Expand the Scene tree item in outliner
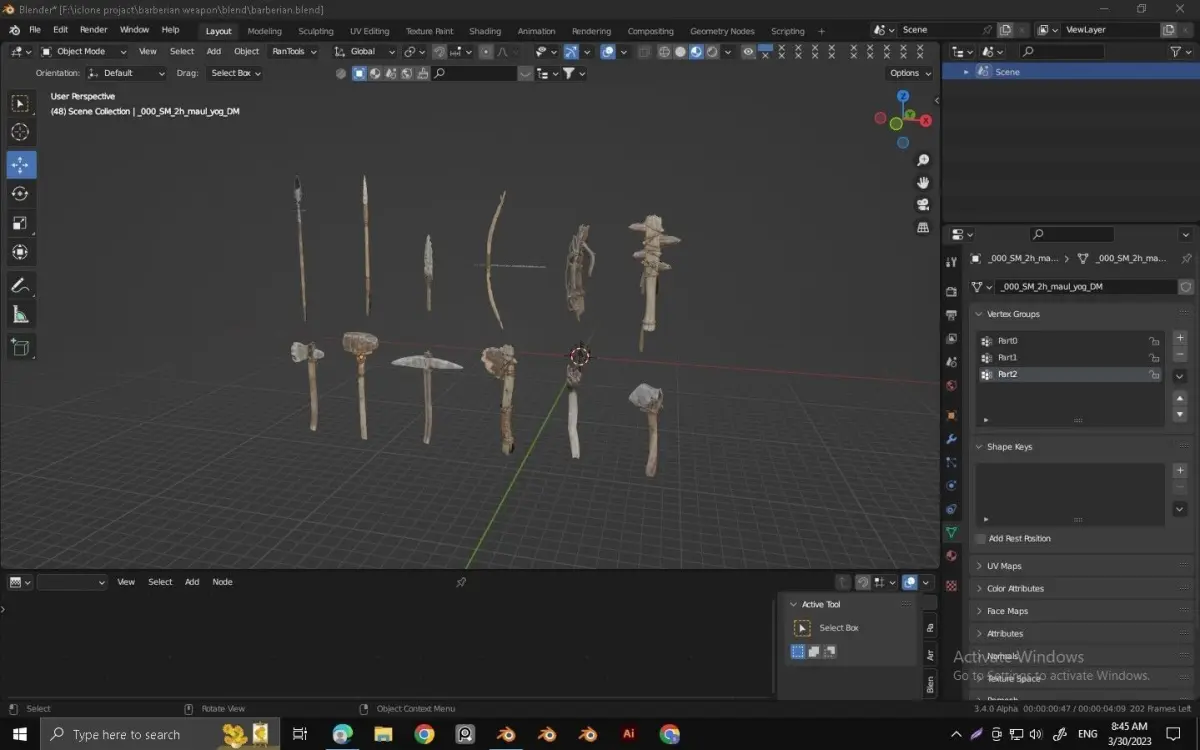The width and height of the screenshot is (1200, 750). (x=966, y=72)
